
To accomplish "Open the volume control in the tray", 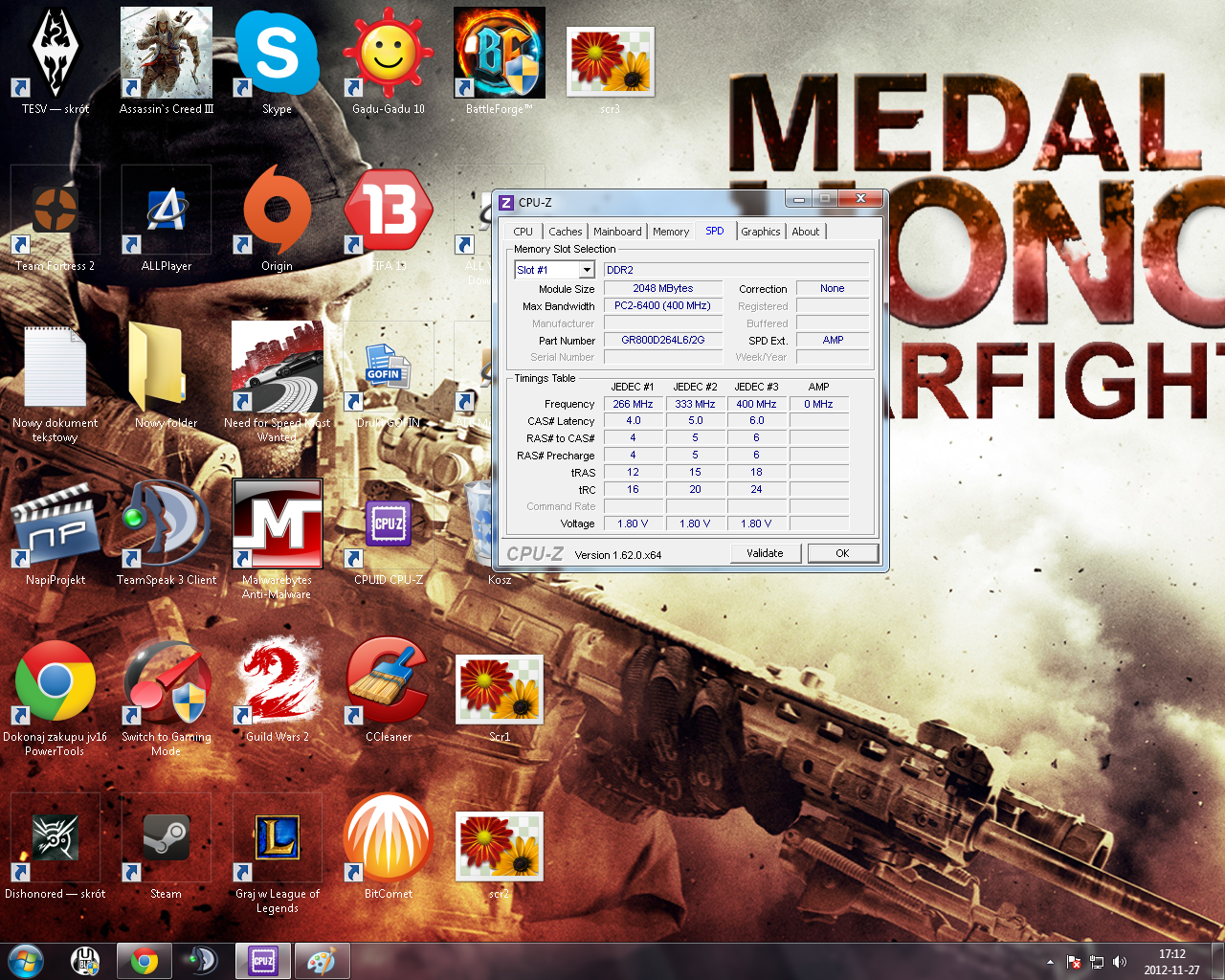I will point(1120,962).
